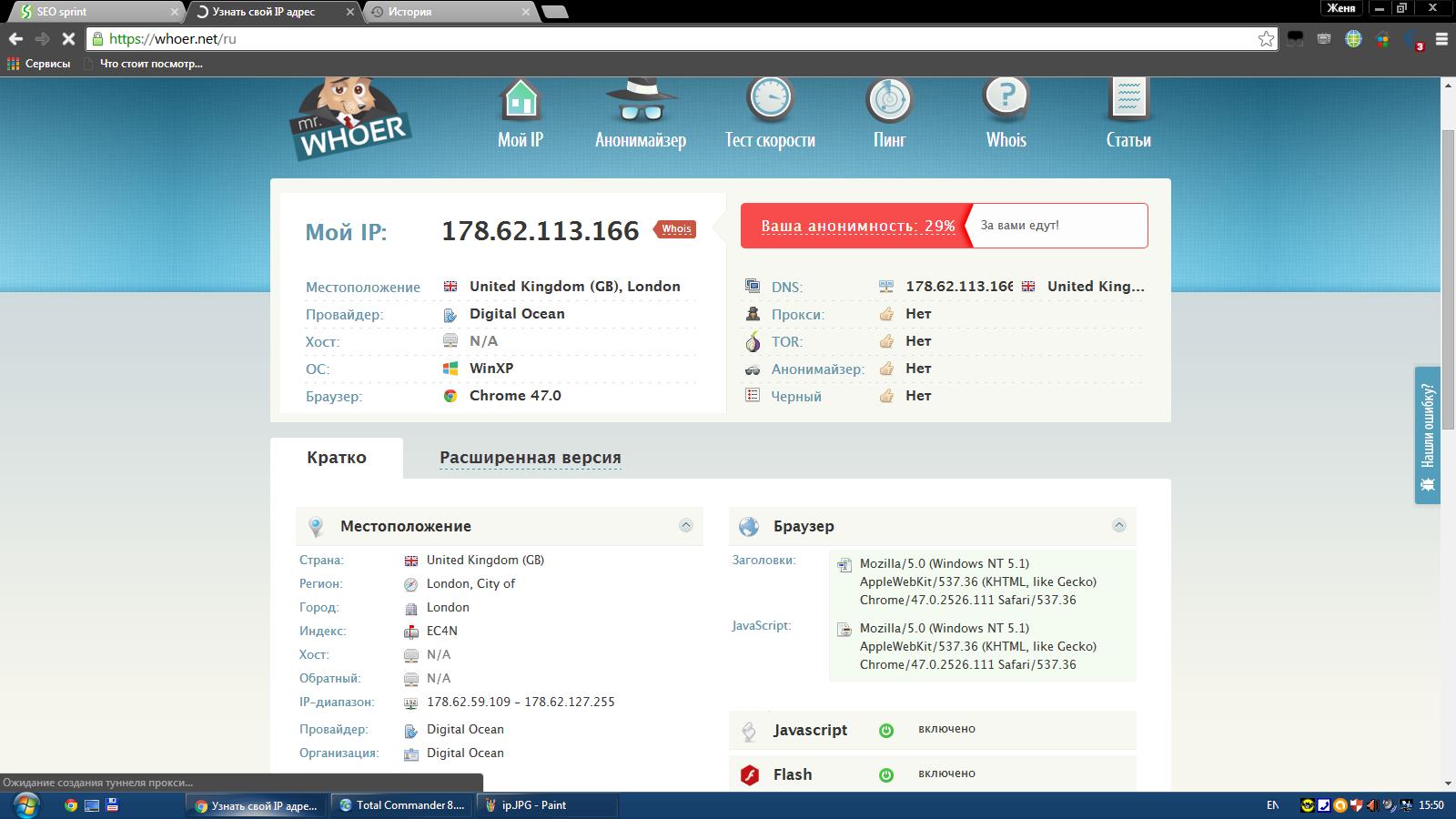Click the address bar with whoer.net/ru

680,39
